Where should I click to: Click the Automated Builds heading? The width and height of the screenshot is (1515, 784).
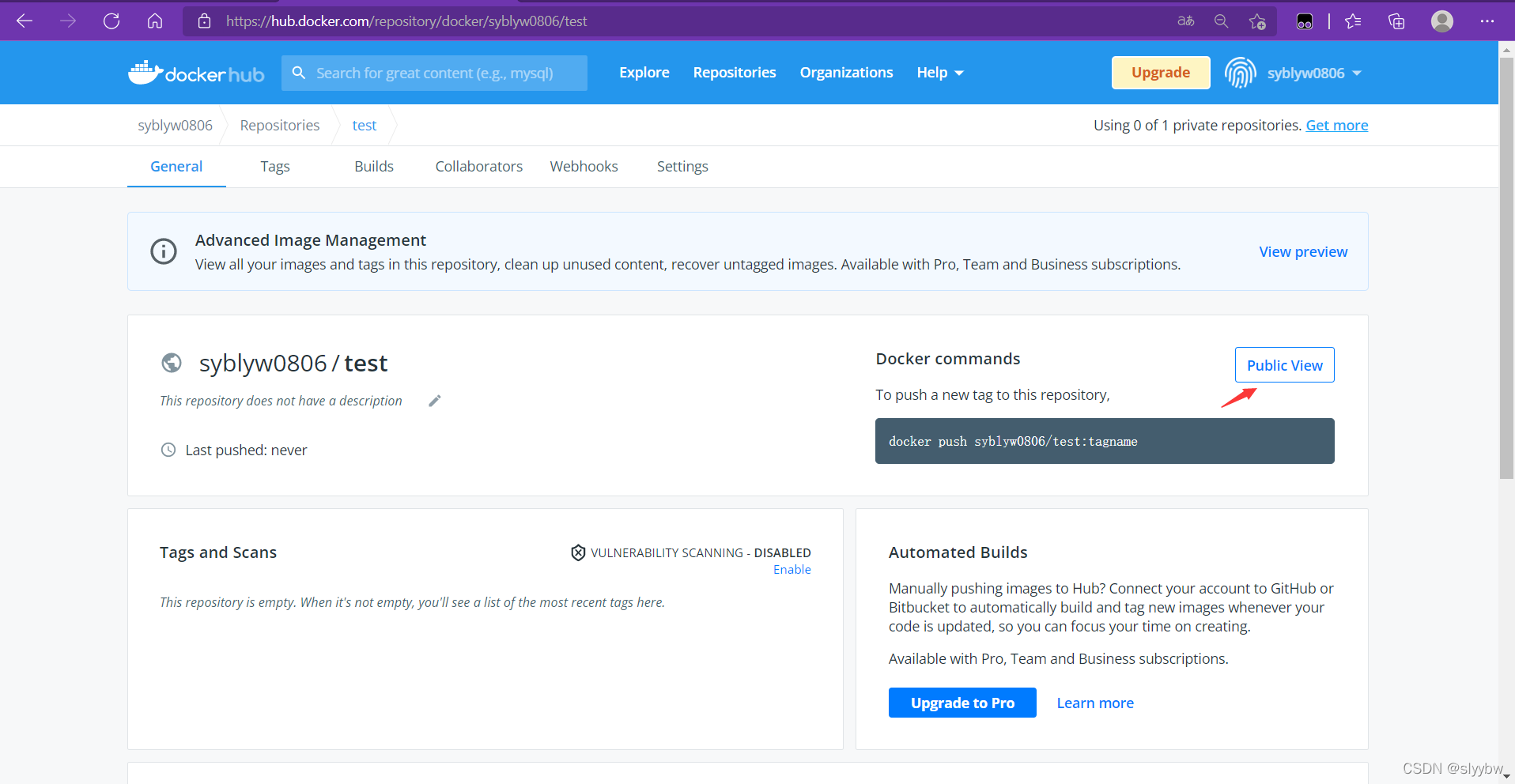tap(958, 552)
